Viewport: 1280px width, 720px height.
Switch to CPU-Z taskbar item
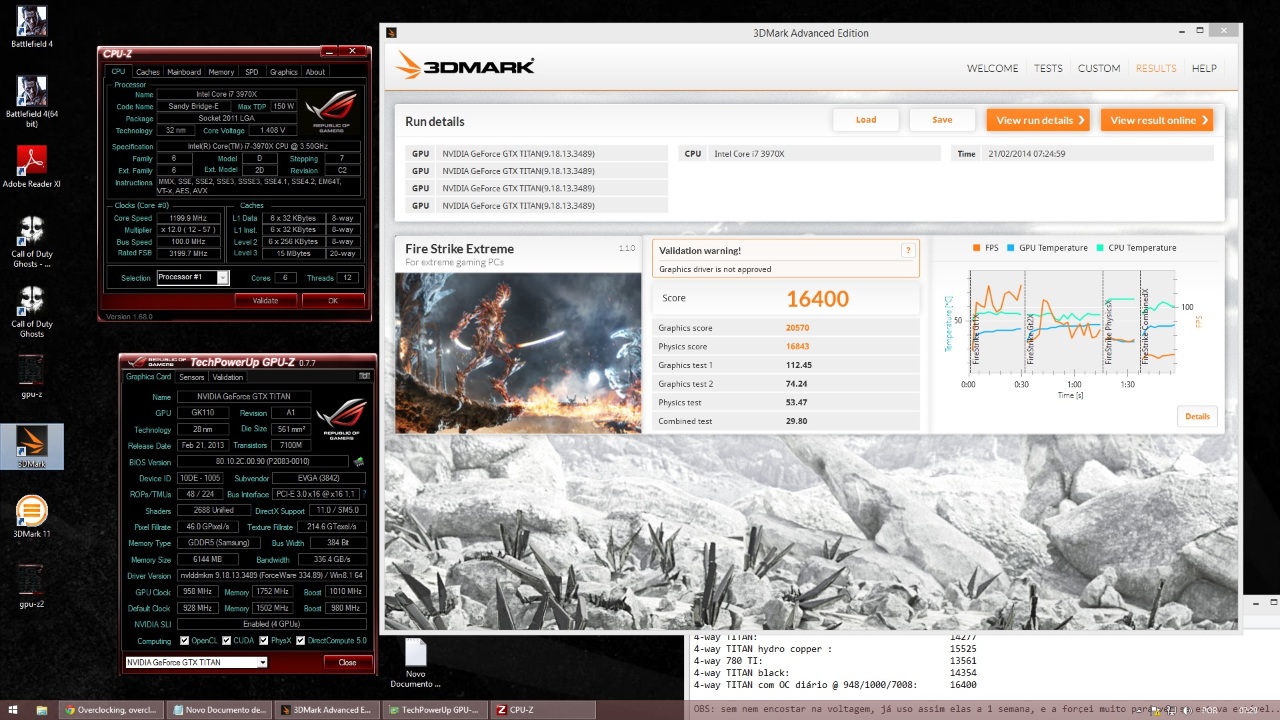pyautogui.click(x=542, y=710)
